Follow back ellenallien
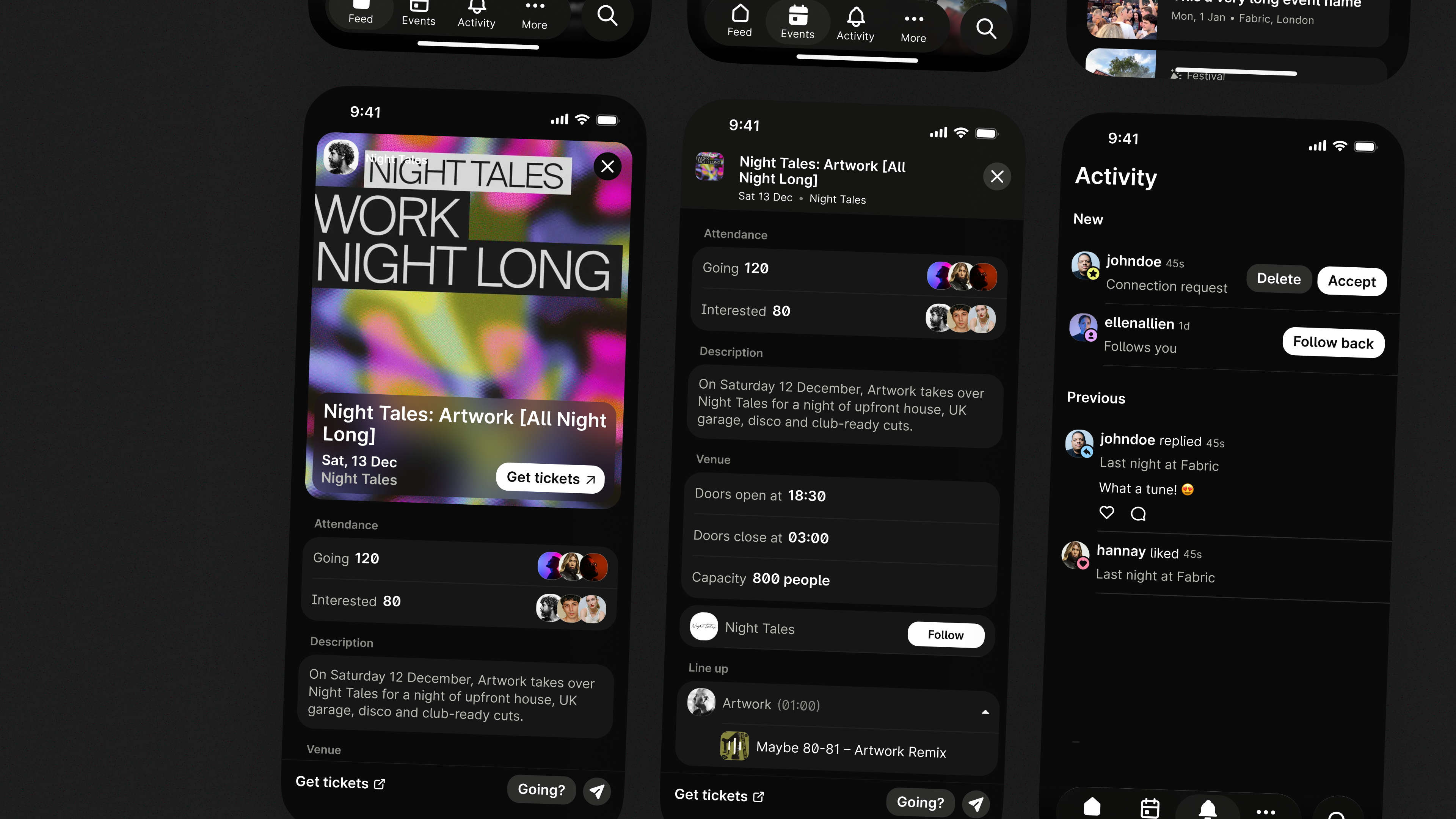Screen dimensions: 1456x819 pyautogui.click(x=1333, y=342)
